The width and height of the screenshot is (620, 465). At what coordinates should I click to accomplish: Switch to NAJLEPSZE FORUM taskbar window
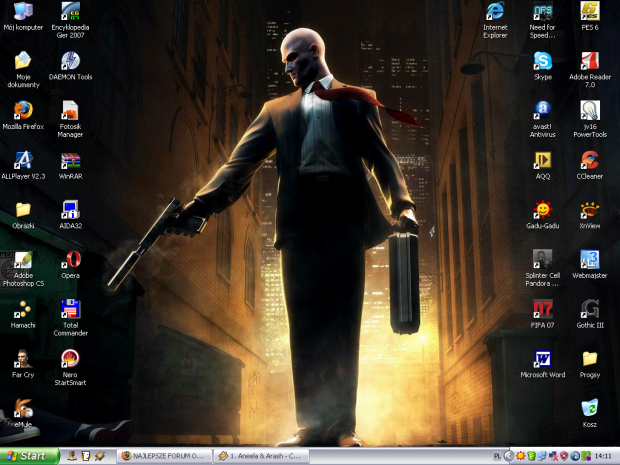tap(162, 456)
